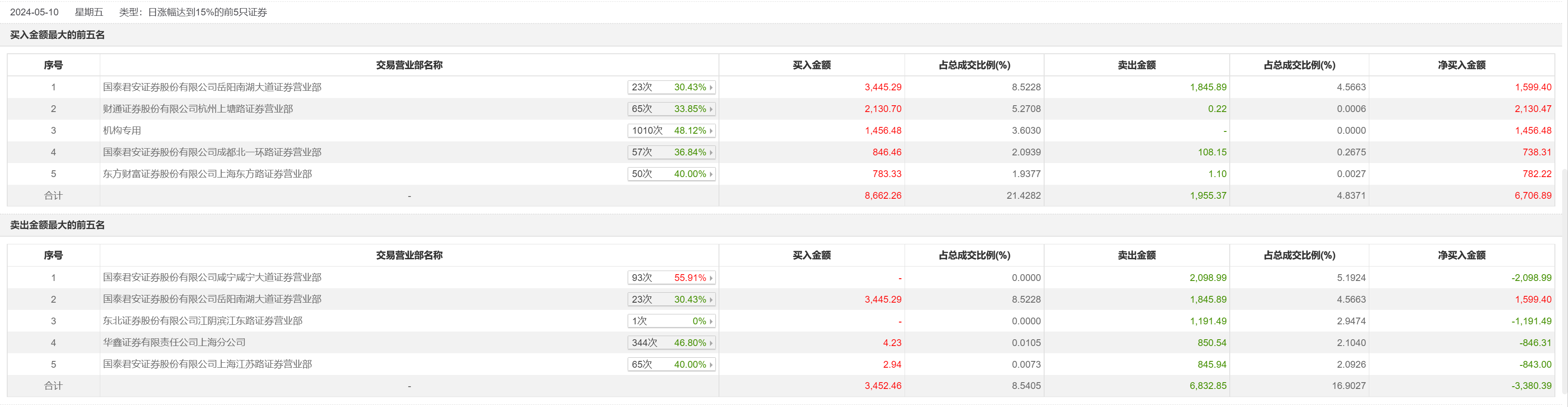Click the arrow next to 344次 46.80%
This screenshot has width=1568, height=407.
coord(710,343)
